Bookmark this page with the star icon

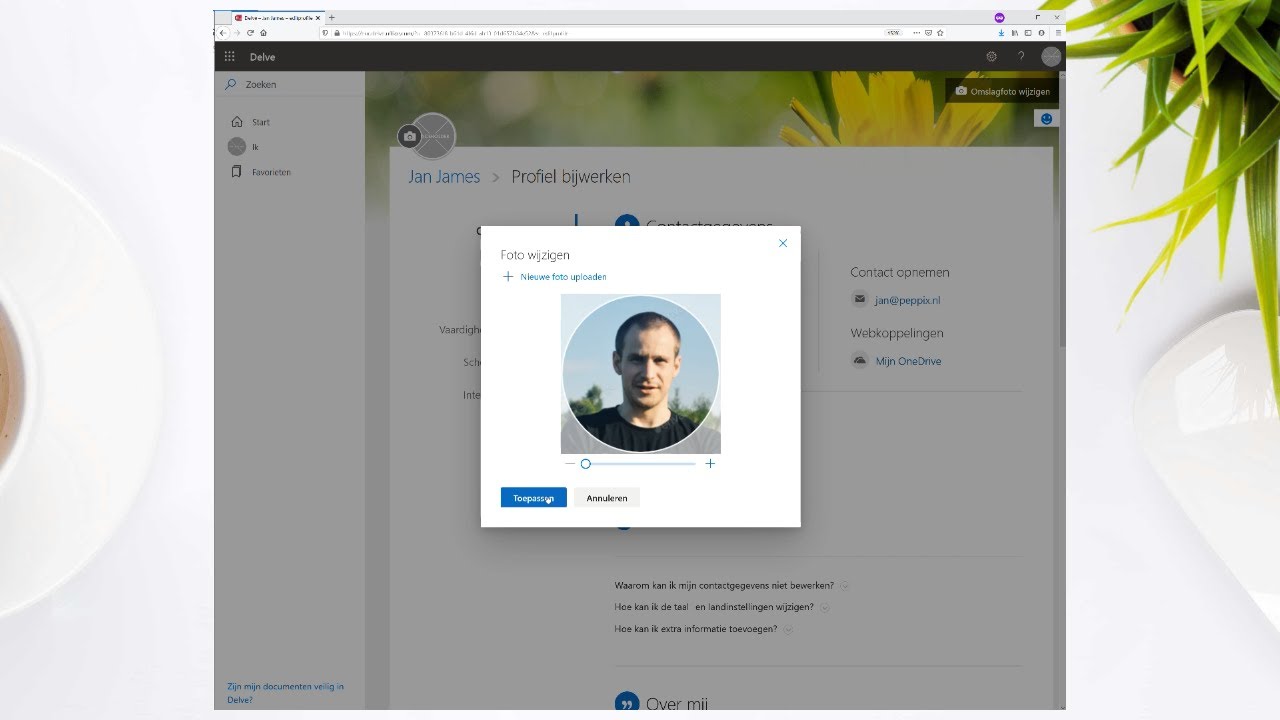click(x=940, y=33)
